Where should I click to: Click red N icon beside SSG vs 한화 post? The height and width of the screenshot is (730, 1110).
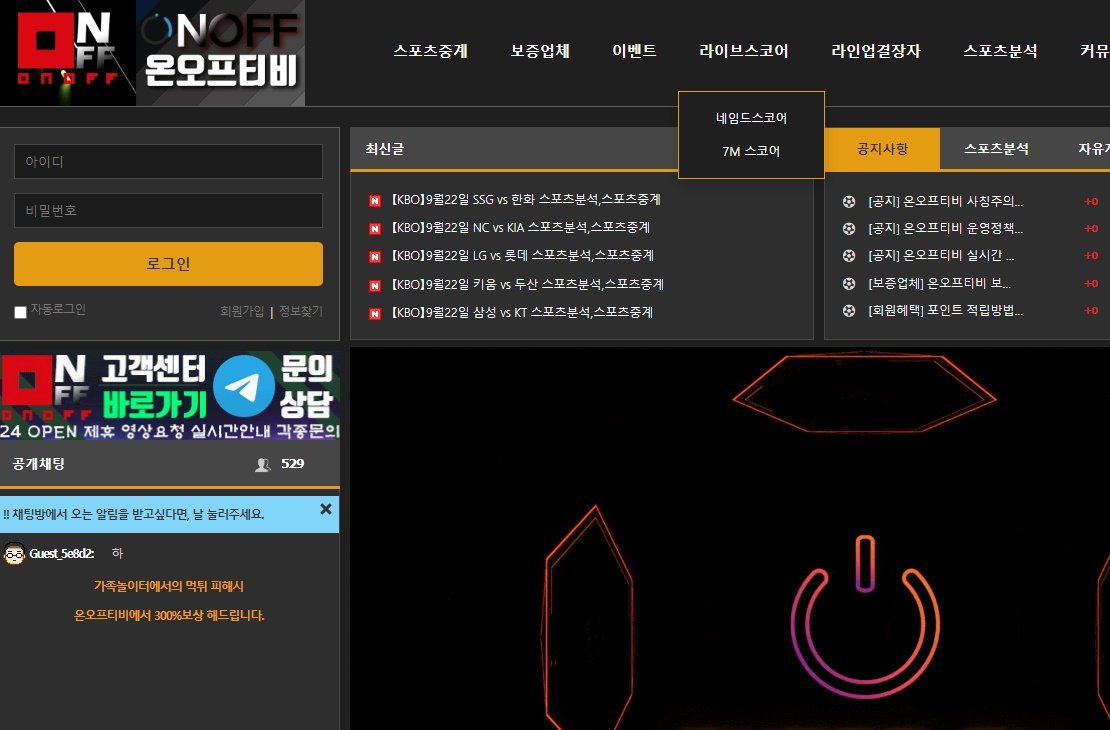click(375, 201)
